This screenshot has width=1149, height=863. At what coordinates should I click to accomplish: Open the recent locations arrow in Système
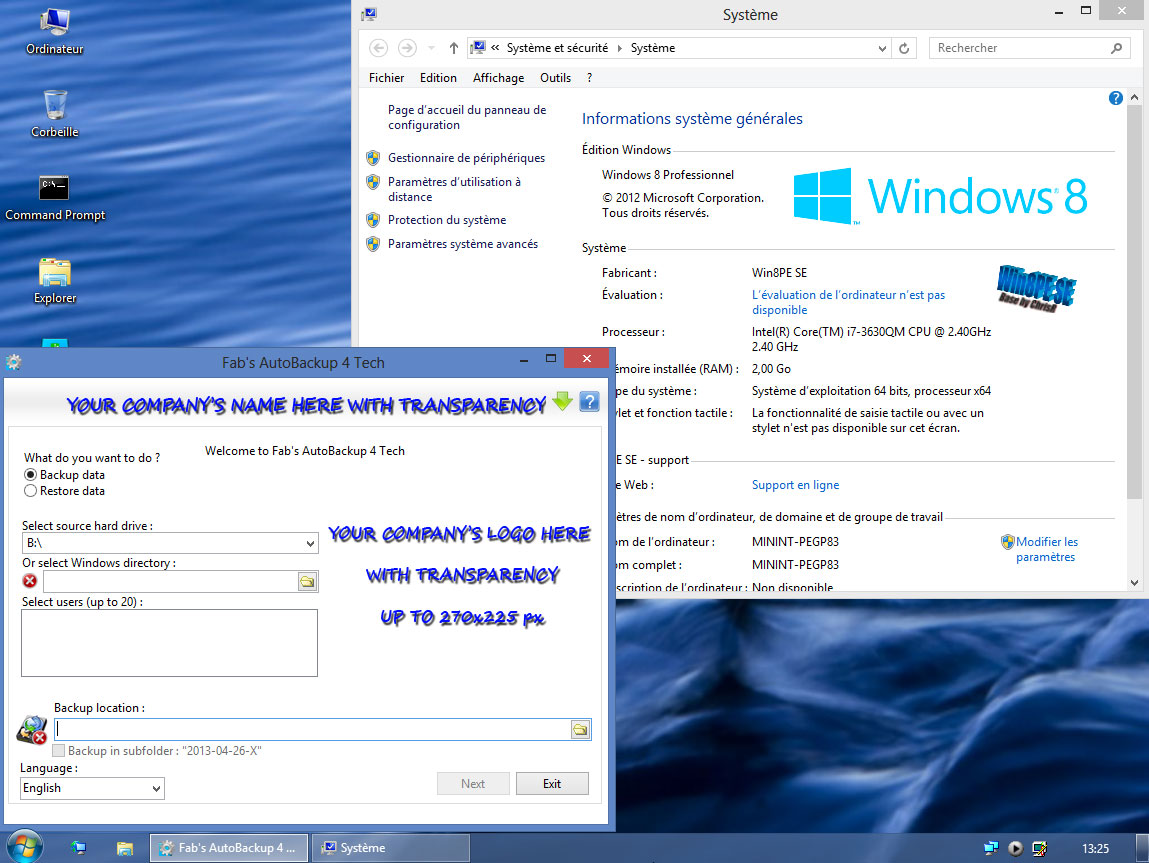tap(431, 48)
